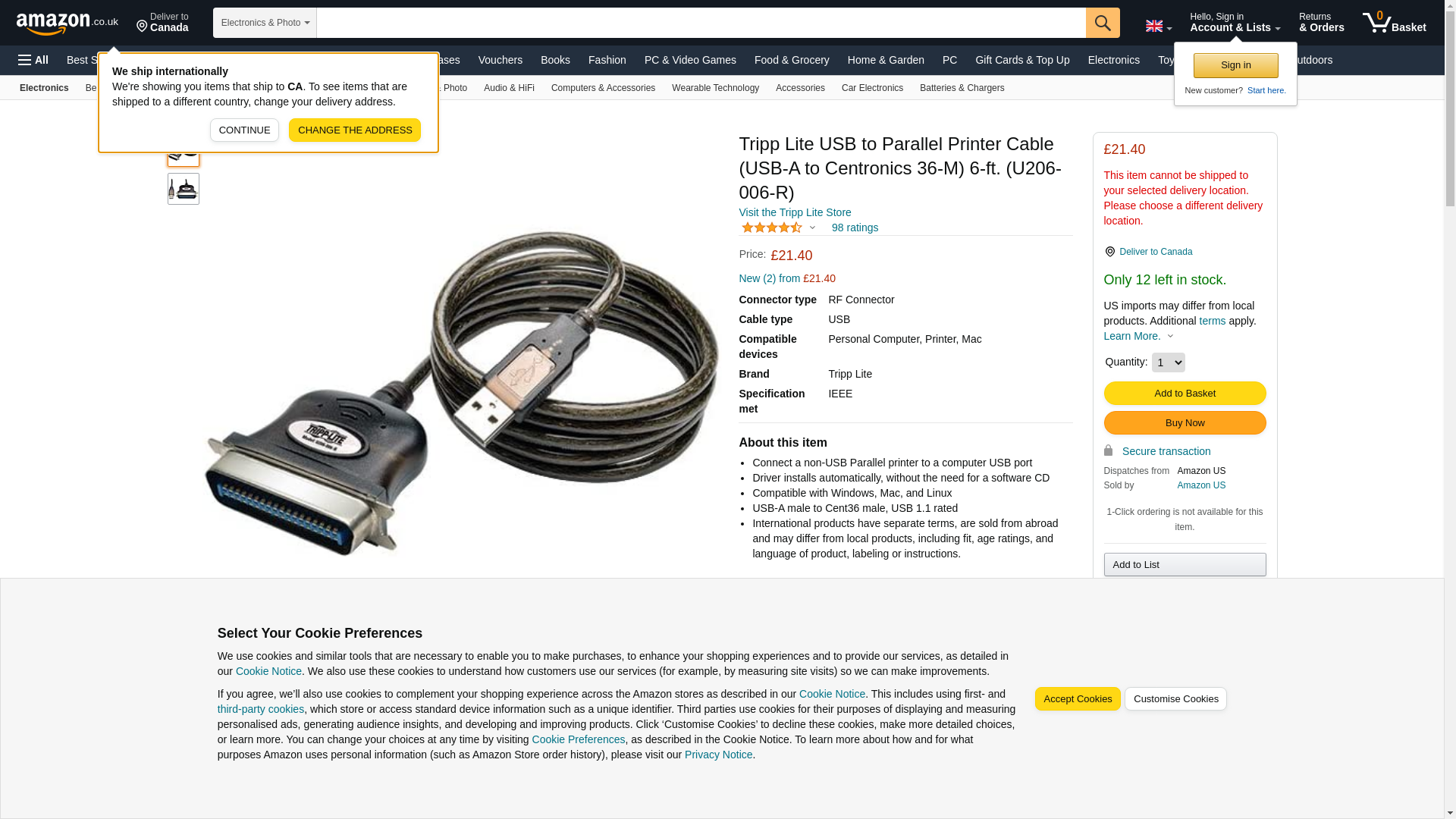This screenshot has width=1456, height=819.
Task: Open the Electronics & Photo search category dropdown
Action: click(265, 23)
